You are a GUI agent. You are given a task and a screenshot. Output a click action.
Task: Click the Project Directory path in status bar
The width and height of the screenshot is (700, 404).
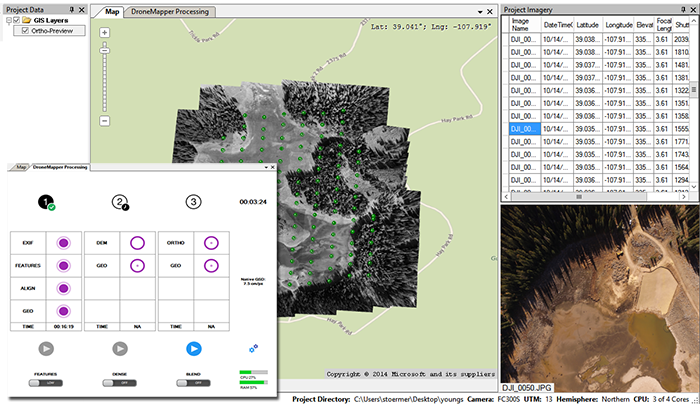point(409,399)
